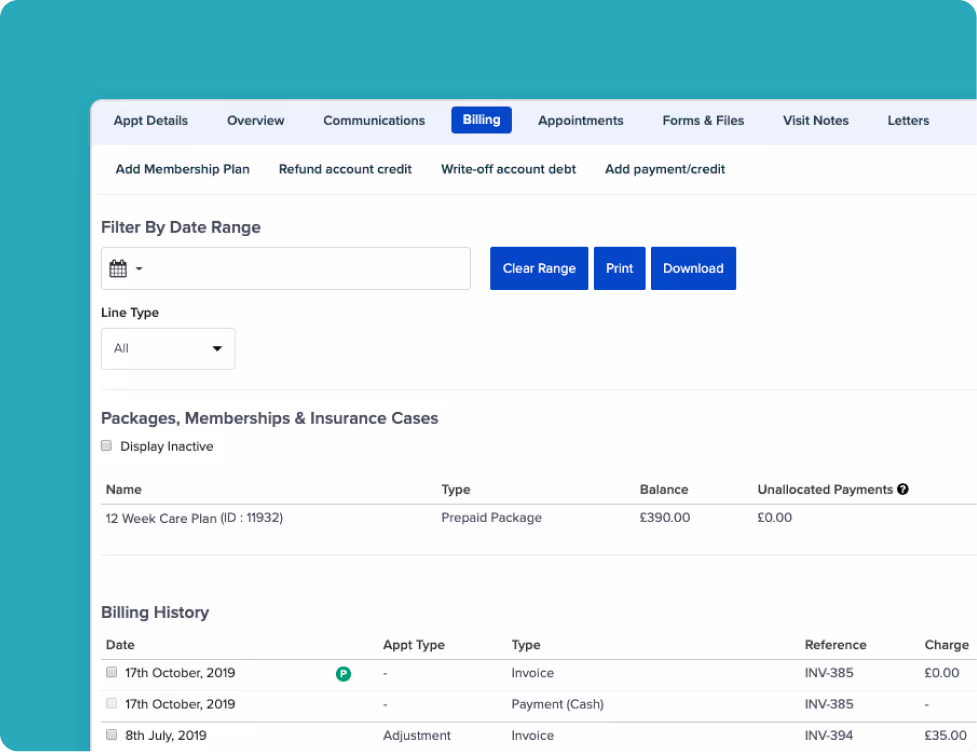Open the Visit Notes tab
Image resolution: width=977 pixels, height=752 pixels.
(x=816, y=120)
